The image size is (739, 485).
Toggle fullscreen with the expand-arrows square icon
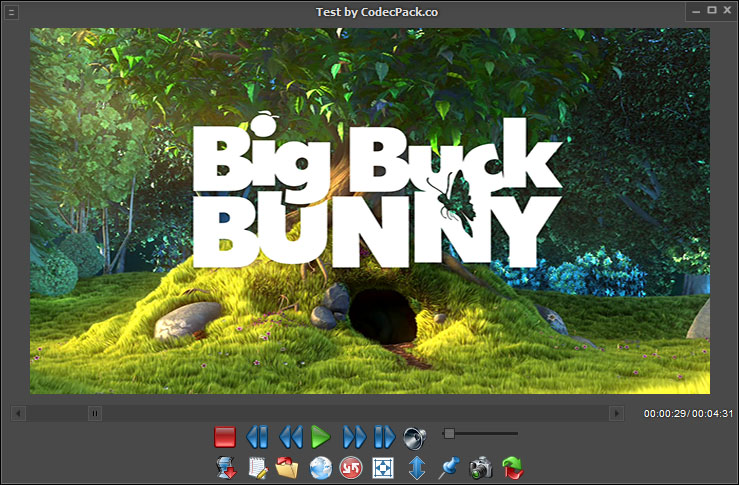tap(383, 469)
